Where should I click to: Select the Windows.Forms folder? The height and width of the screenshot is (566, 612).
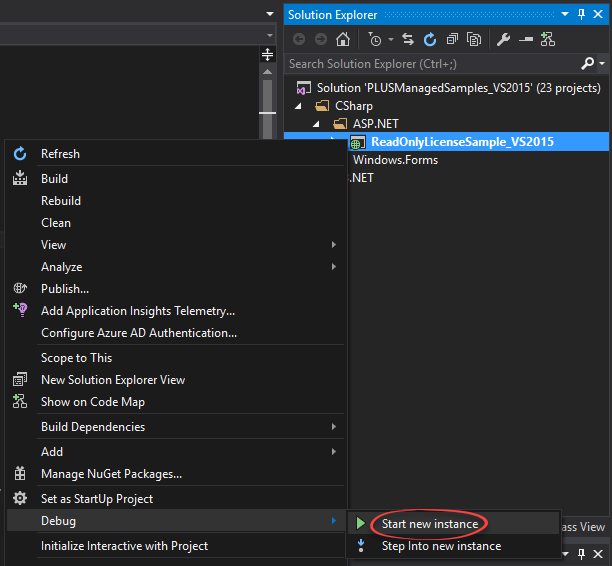point(395,160)
